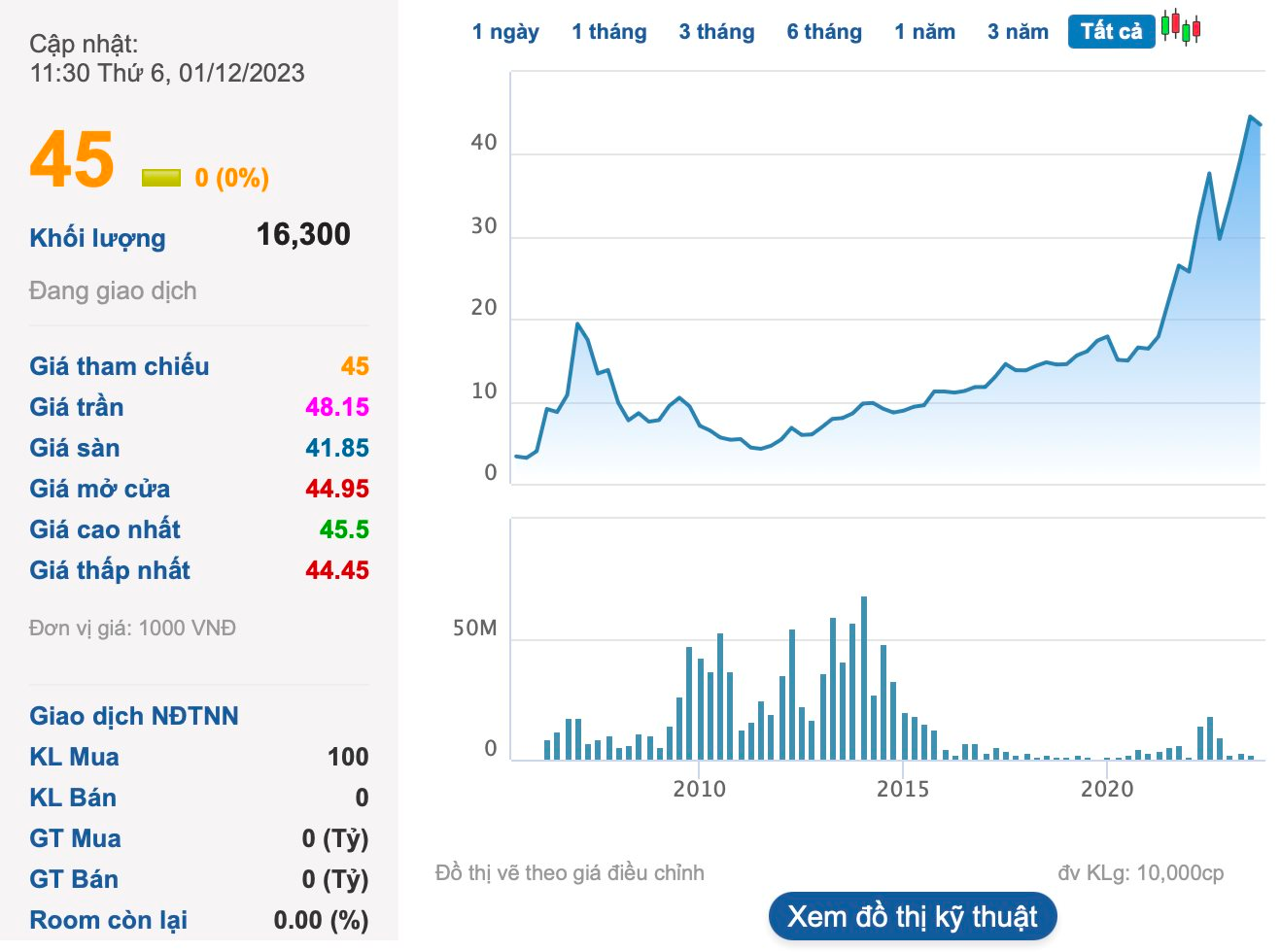Click the update timestamp '11:30 Thứ 6, 01/12/2023'

click(167, 73)
